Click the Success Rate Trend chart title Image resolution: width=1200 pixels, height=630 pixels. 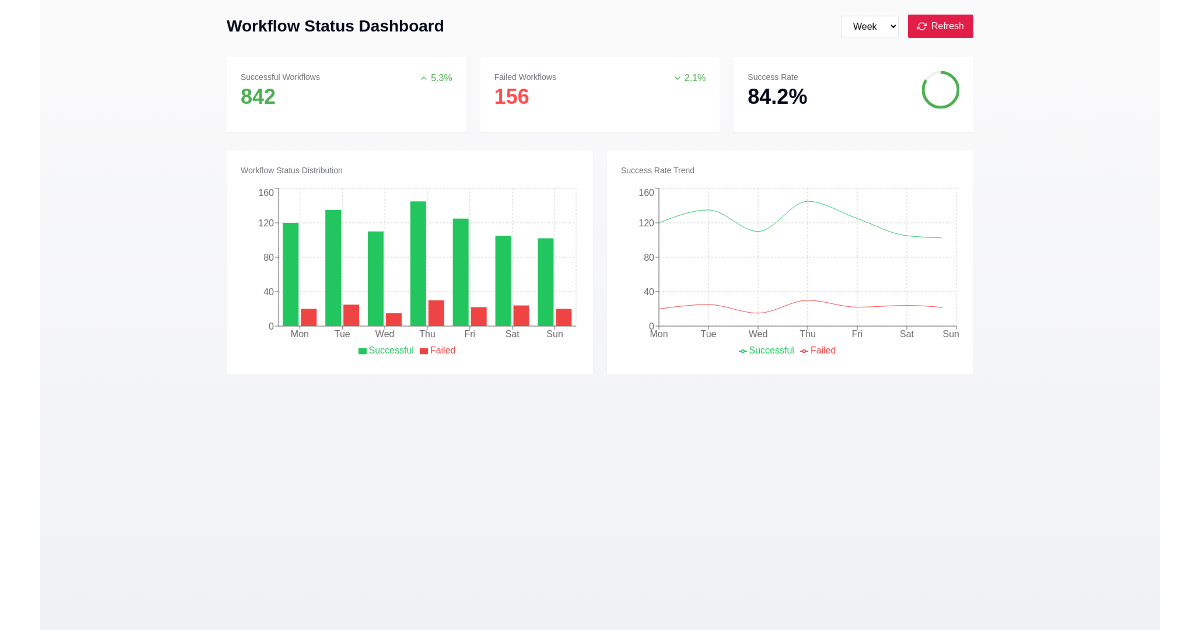(657, 170)
